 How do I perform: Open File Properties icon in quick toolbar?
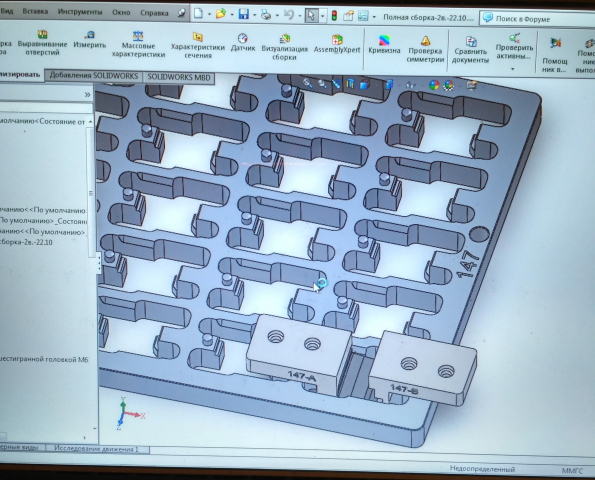tap(348, 16)
